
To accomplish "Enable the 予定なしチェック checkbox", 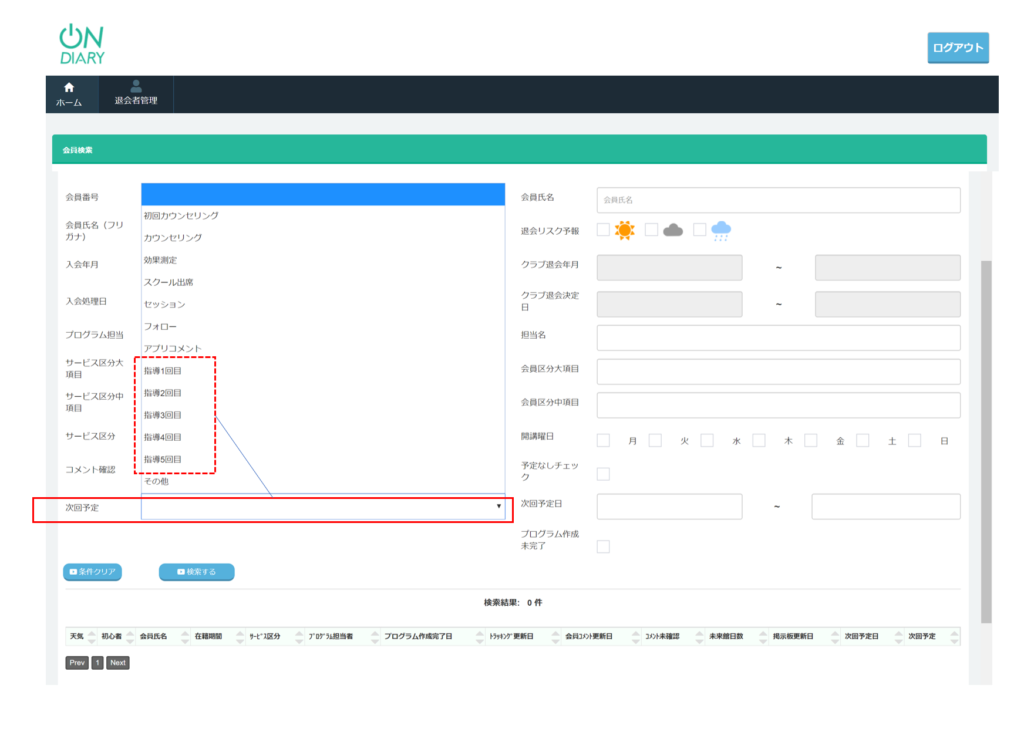I will tap(603, 474).
